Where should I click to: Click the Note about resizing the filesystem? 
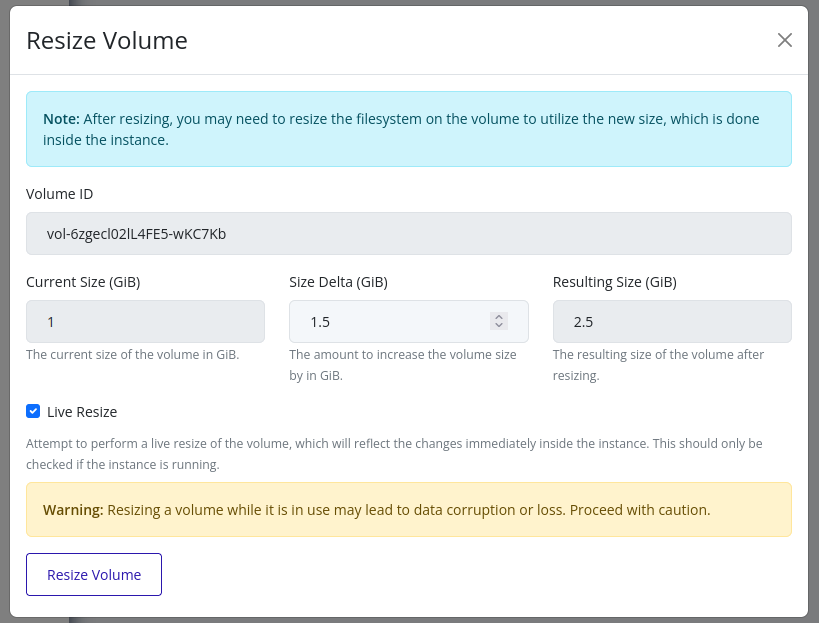409,129
